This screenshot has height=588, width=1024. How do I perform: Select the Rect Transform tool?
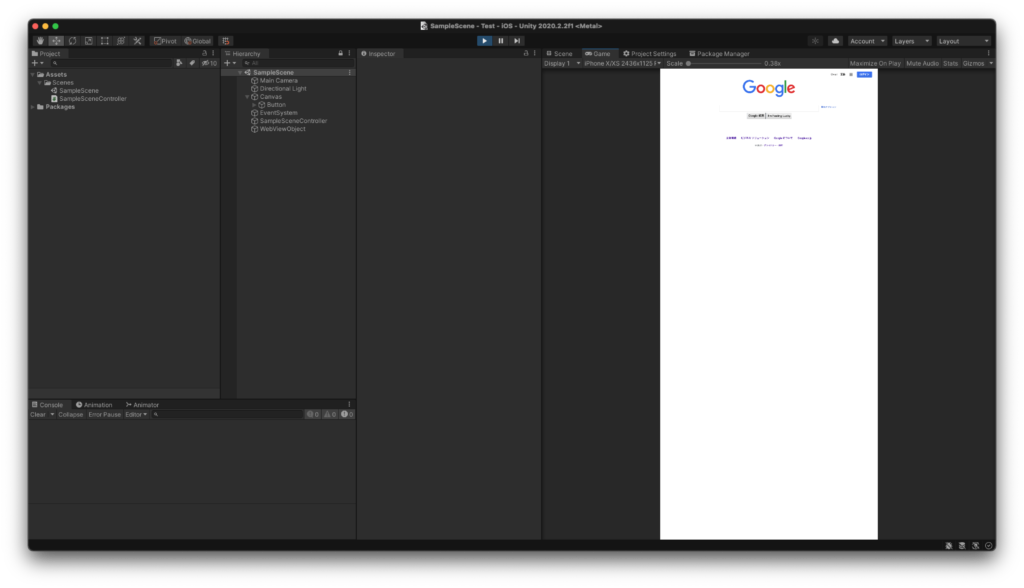104,40
